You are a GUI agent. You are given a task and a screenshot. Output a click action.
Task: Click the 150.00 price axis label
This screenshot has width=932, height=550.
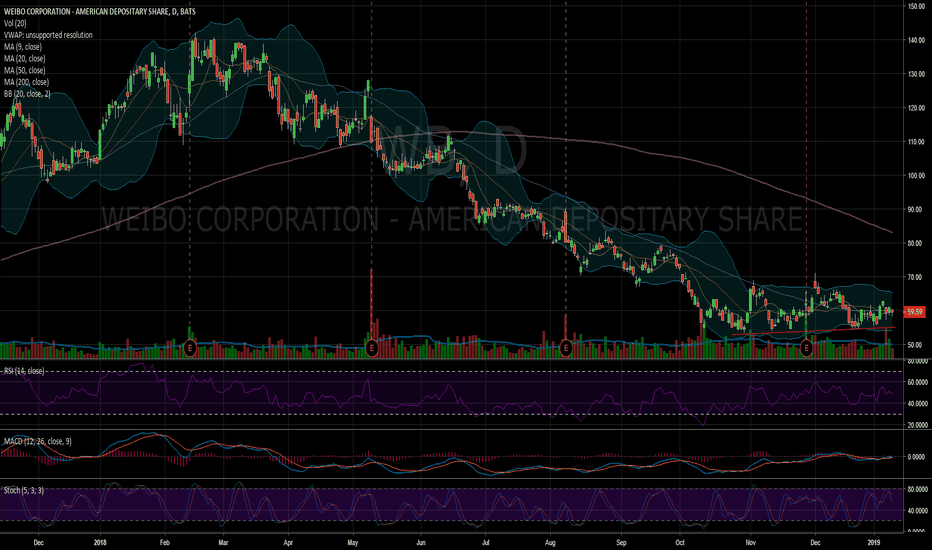tap(915, 6)
